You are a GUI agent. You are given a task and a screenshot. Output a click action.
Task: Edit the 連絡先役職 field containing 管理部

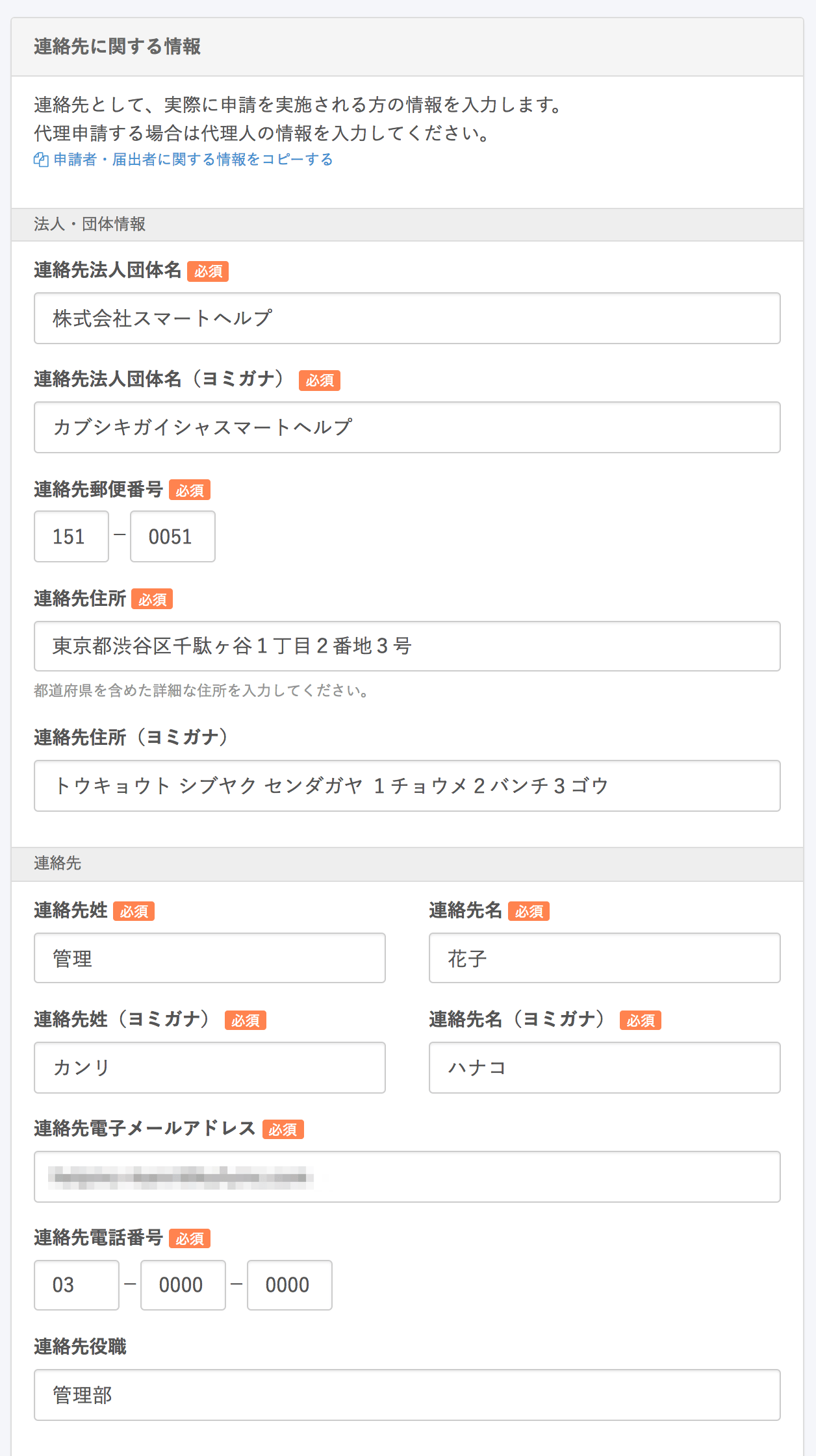[x=407, y=1395]
